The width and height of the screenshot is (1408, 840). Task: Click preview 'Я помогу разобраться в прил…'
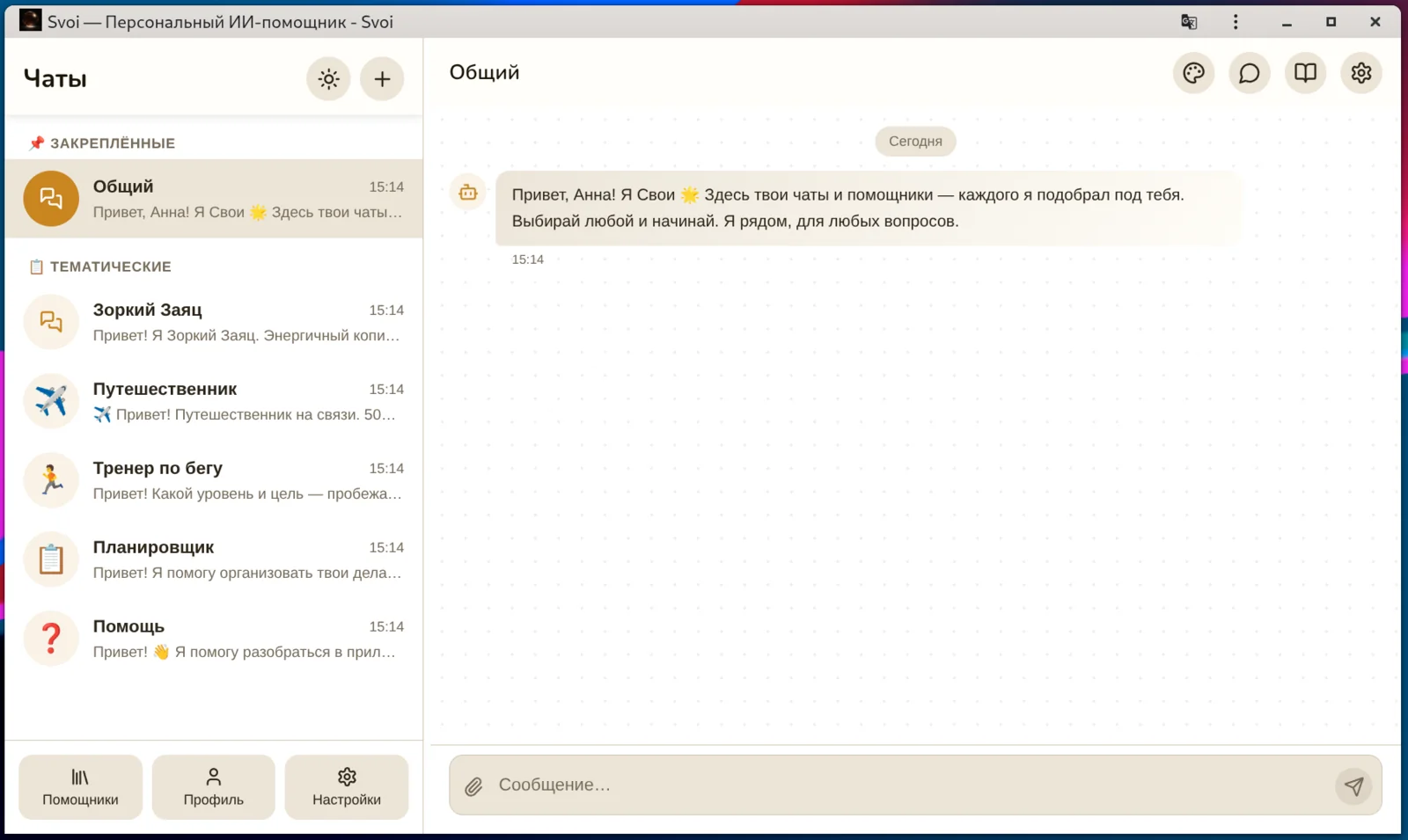click(285, 653)
